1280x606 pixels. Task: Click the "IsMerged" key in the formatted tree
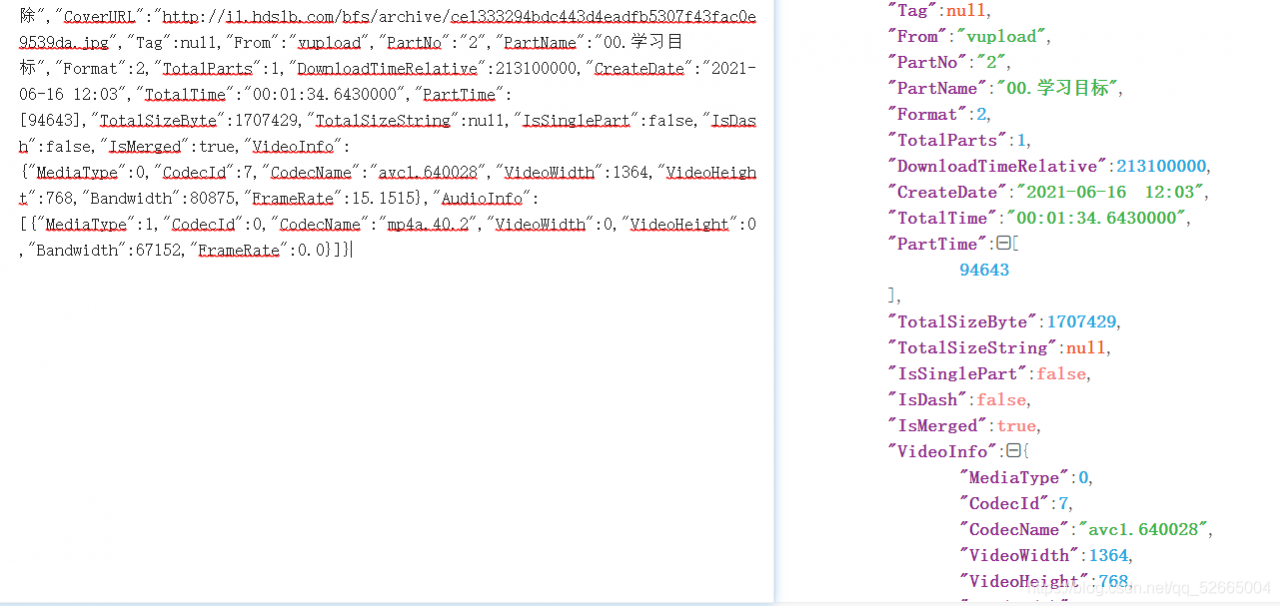[937, 426]
